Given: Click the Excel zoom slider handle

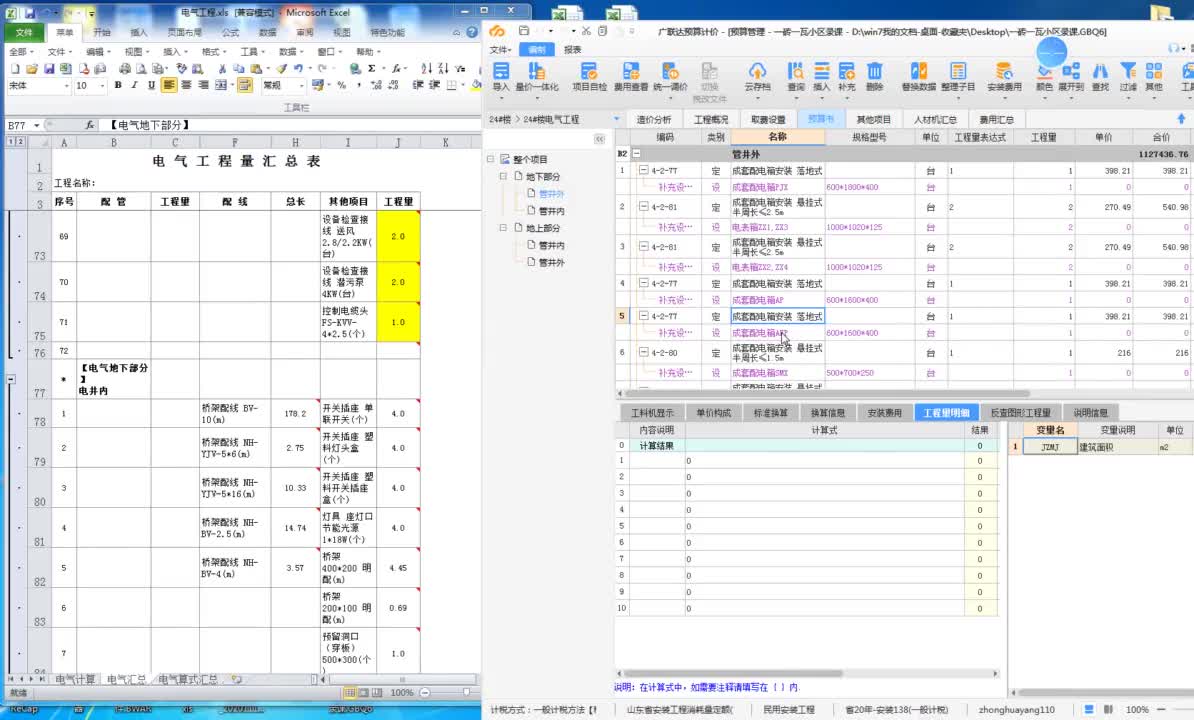Looking at the screenshot, I should pos(466,693).
